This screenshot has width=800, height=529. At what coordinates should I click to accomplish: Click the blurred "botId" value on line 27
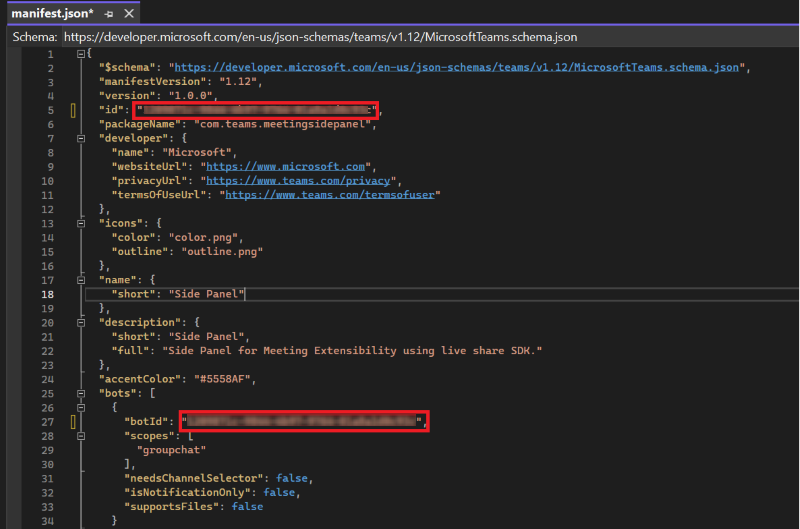303,421
